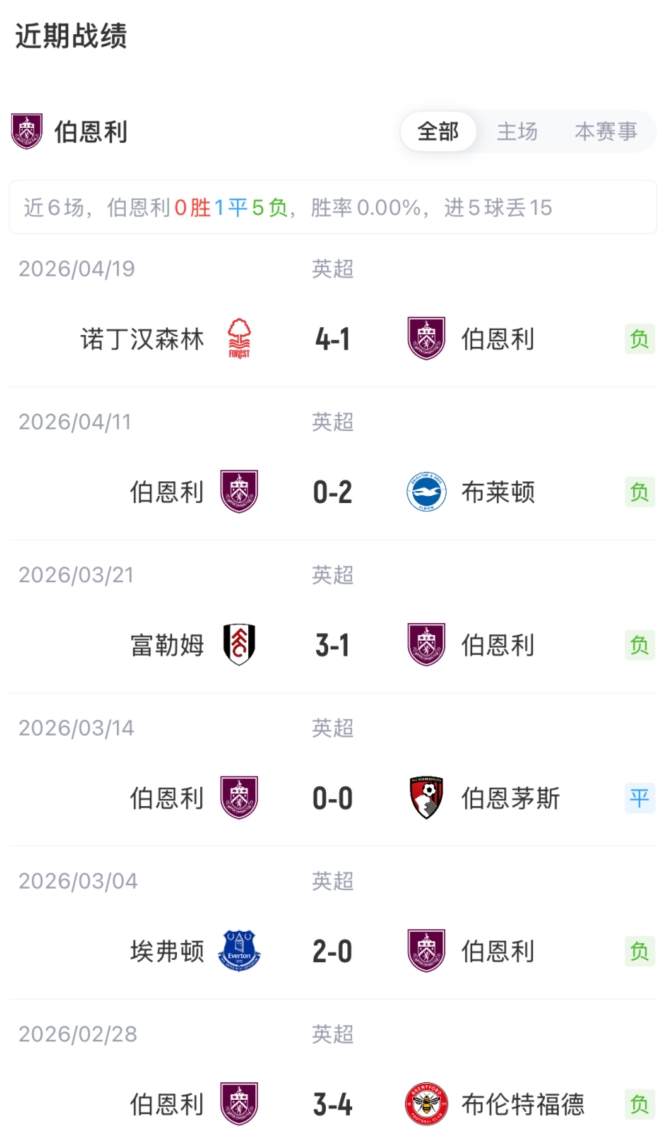Select the recent form summary bar
Image resolution: width=666 pixels, height=1145 pixels.
point(333,207)
